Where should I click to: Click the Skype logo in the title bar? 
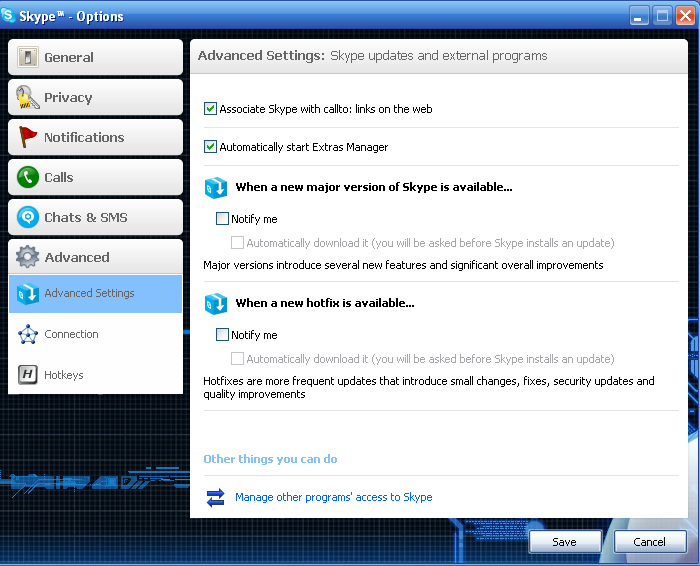point(8,16)
